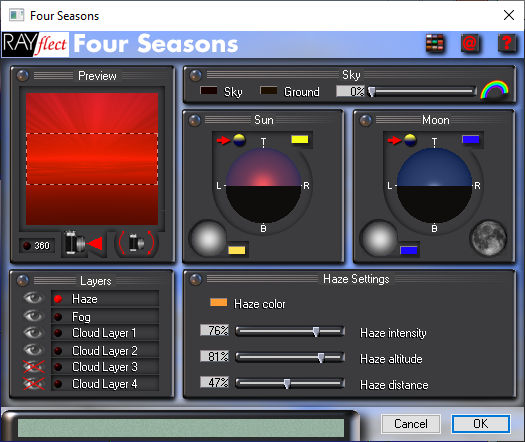Click the Preview panel sphere knob

pyautogui.click(x=22, y=76)
